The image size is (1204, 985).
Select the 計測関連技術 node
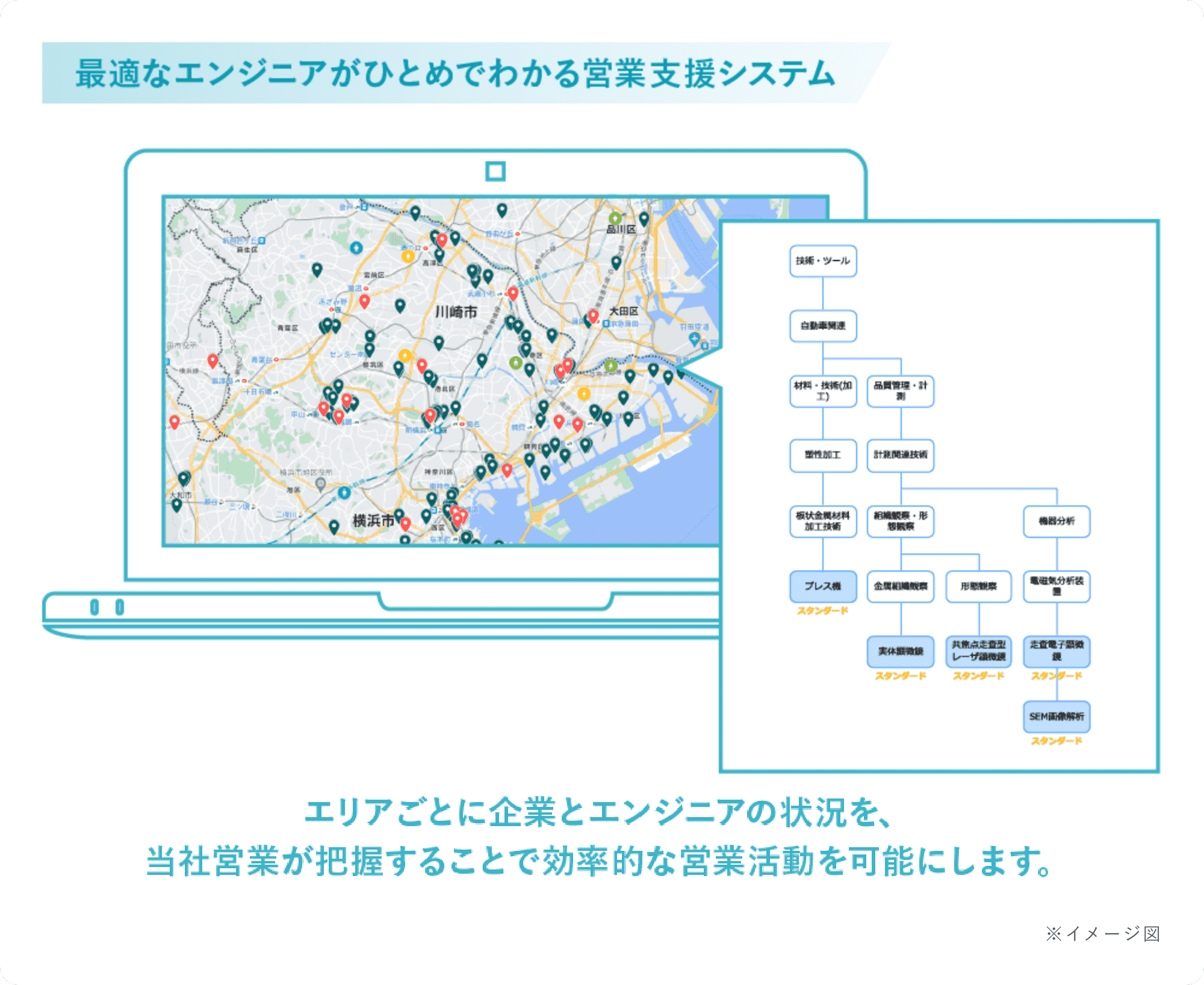(901, 455)
